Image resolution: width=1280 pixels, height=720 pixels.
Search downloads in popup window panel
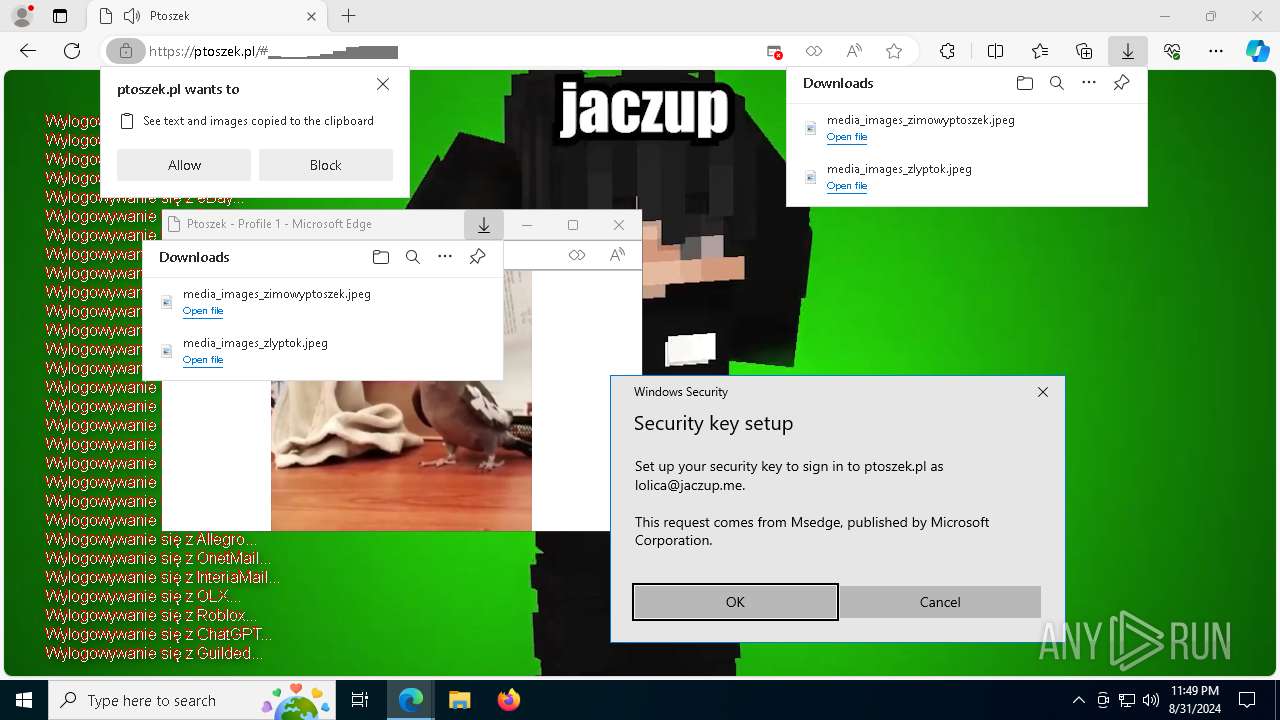coord(412,257)
